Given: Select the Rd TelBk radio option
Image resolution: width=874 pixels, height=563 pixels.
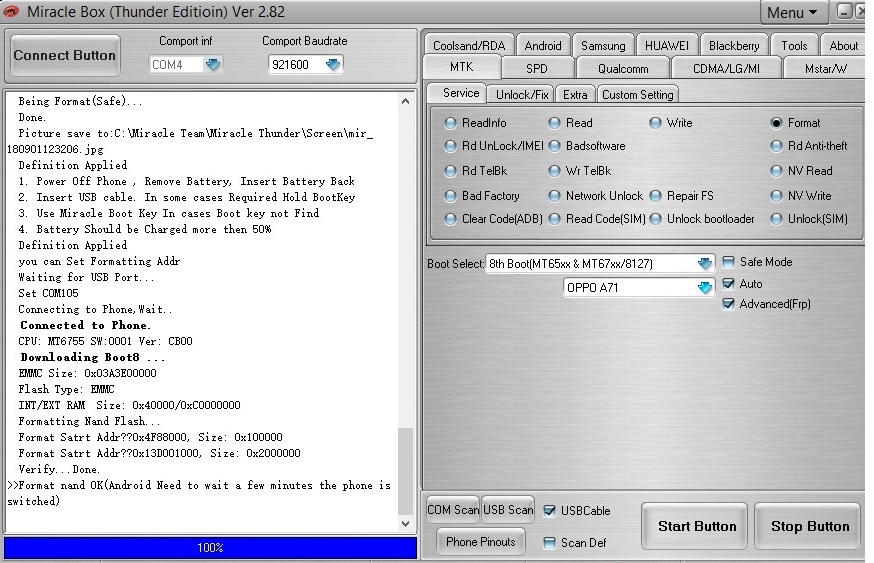Looking at the screenshot, I should click(450, 171).
